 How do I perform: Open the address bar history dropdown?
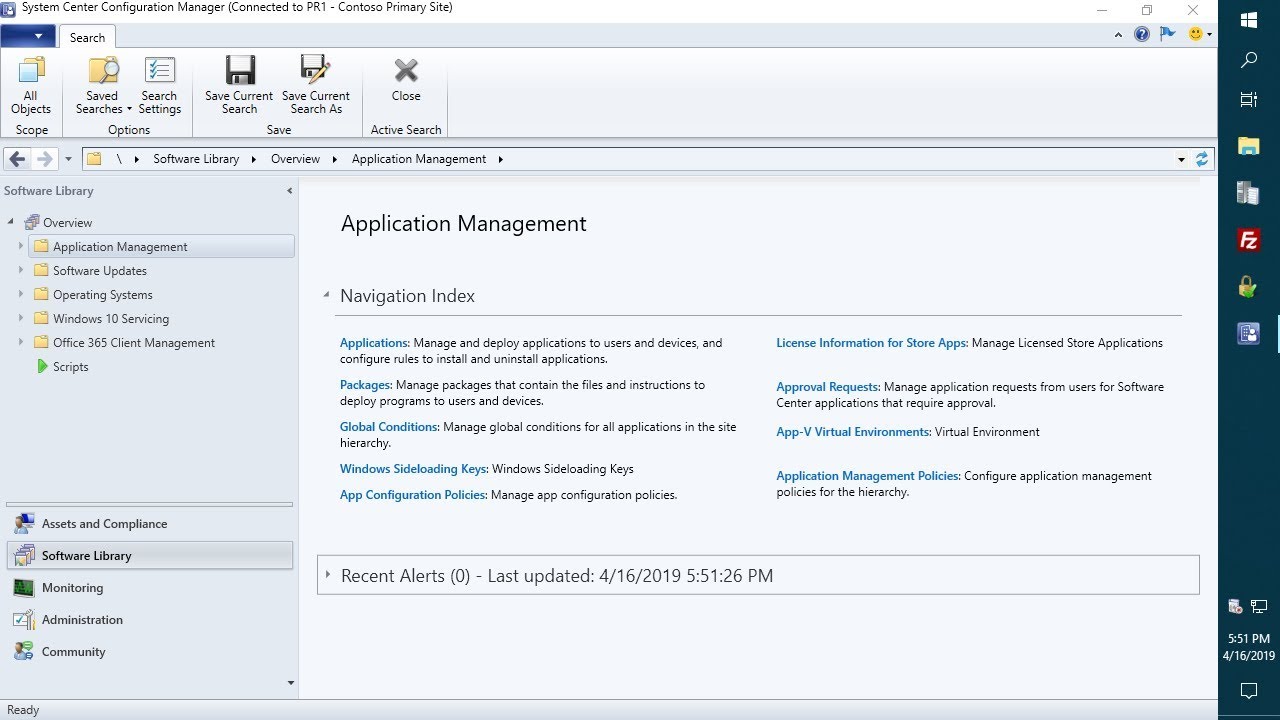coord(1182,159)
